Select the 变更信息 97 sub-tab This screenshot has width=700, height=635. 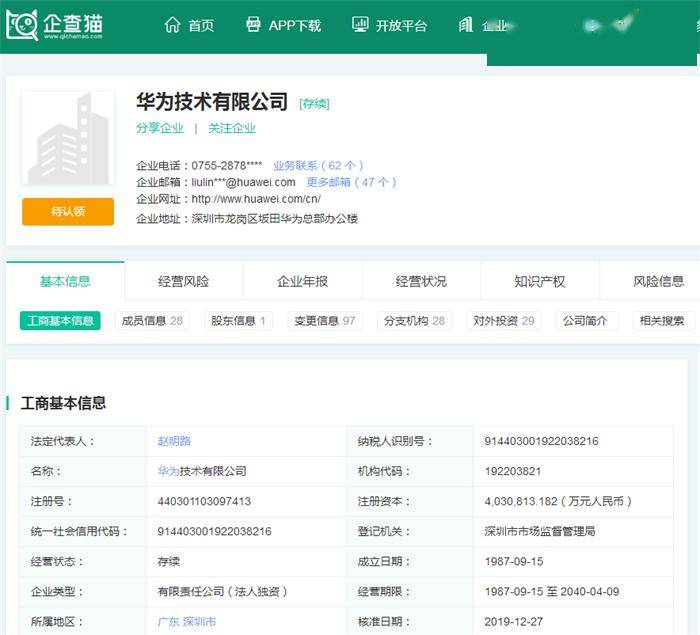325,321
